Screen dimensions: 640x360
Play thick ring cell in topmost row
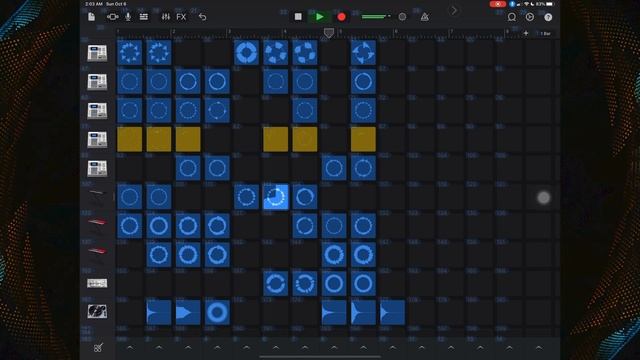247,53
